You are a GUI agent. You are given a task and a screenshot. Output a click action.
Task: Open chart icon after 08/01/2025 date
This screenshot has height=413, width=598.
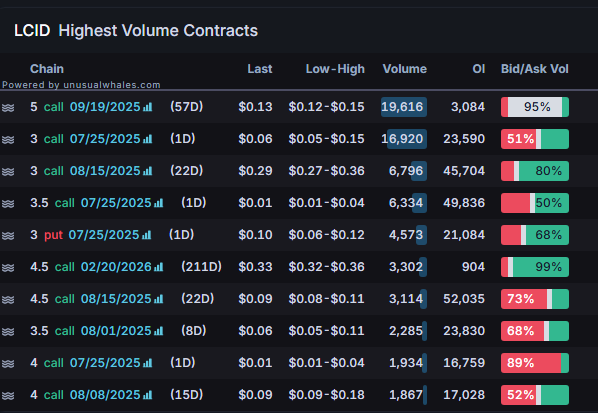point(159,331)
